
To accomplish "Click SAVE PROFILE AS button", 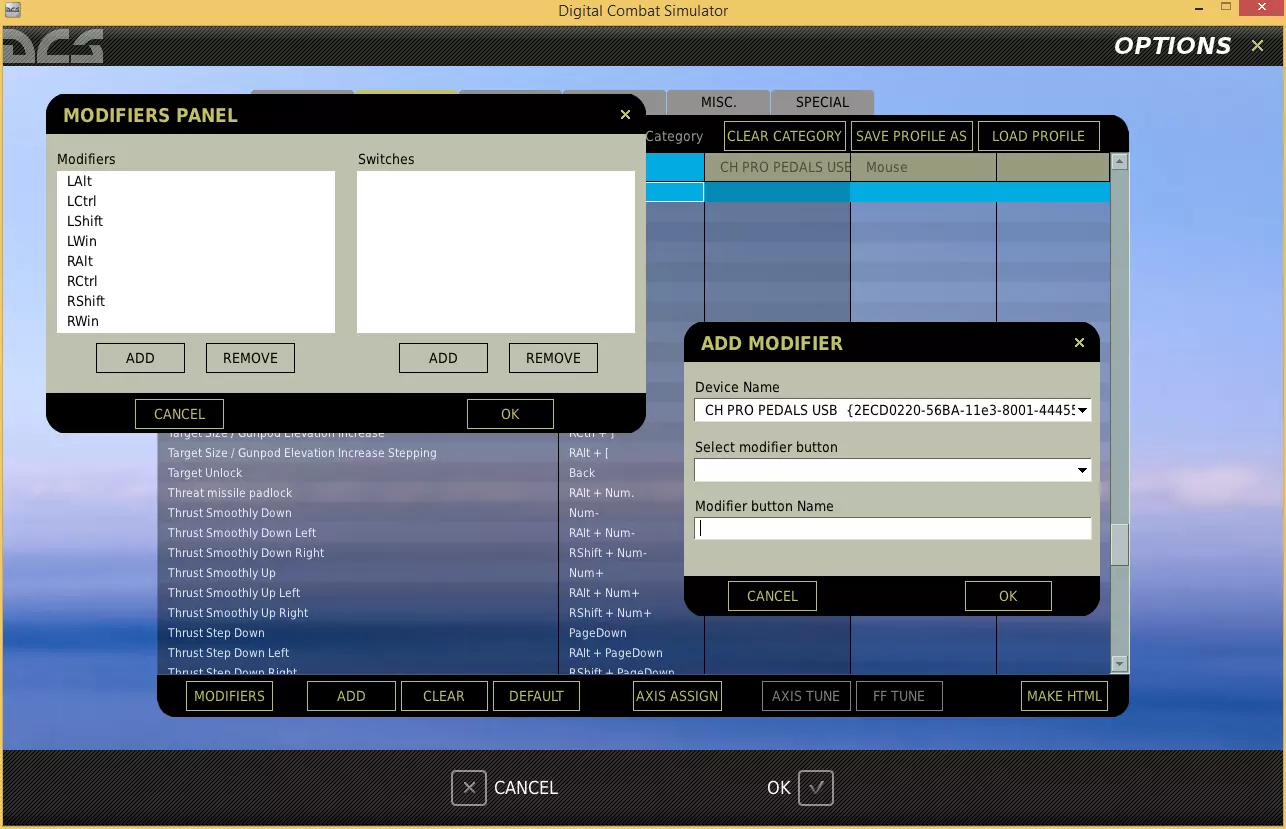I will 912,136.
